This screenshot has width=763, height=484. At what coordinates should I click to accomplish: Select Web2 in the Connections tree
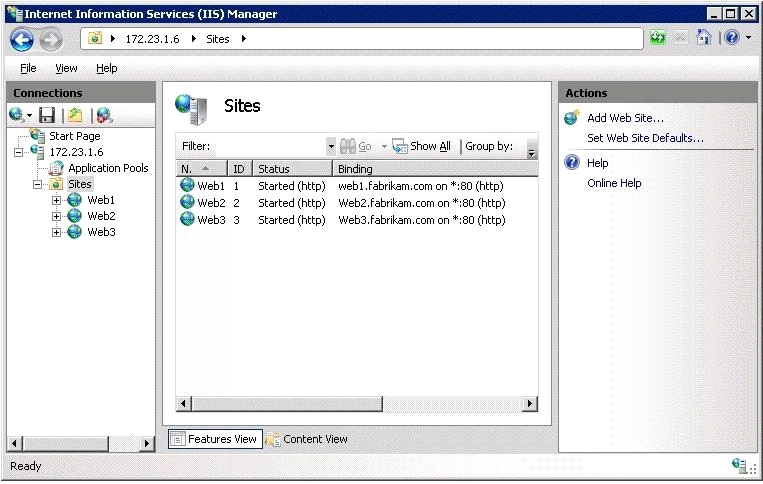[x=101, y=216]
